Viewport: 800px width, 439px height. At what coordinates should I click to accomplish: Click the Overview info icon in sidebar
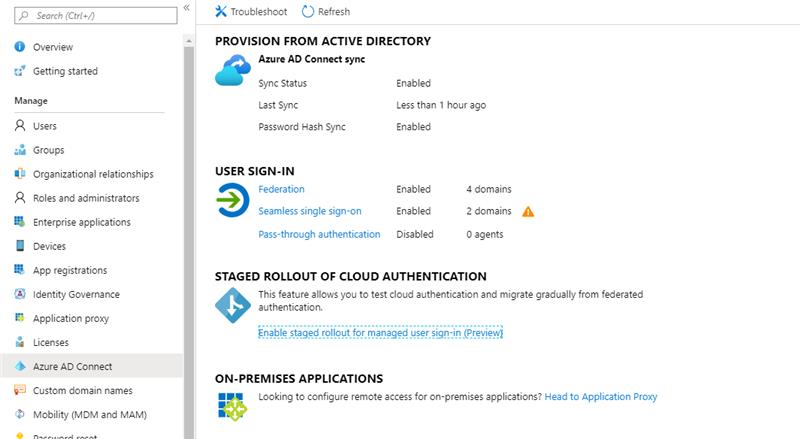[20, 47]
